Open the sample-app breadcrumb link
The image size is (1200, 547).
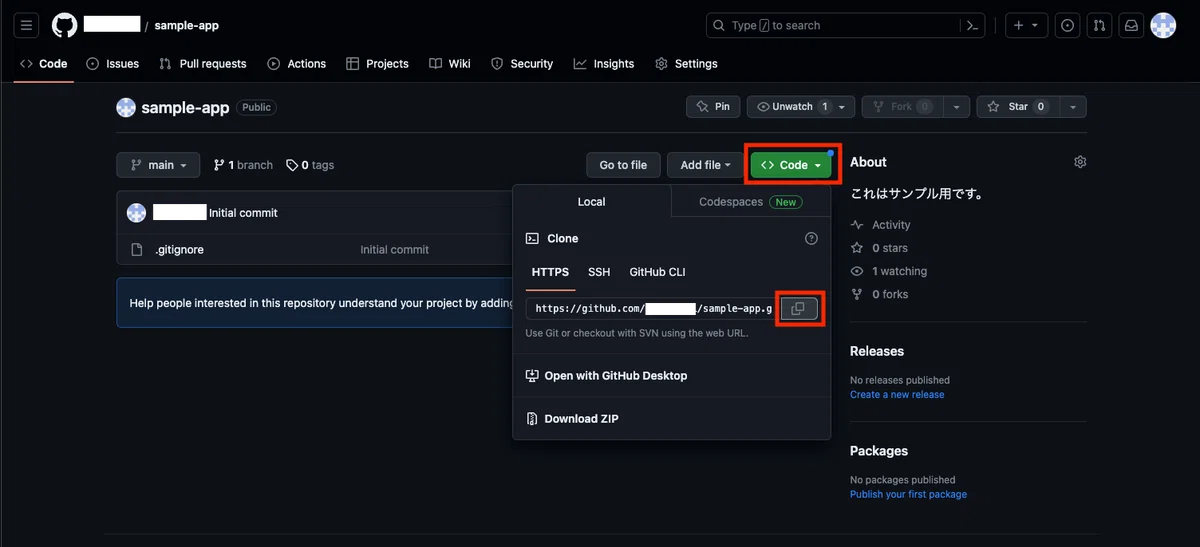pyautogui.click(x=186, y=25)
